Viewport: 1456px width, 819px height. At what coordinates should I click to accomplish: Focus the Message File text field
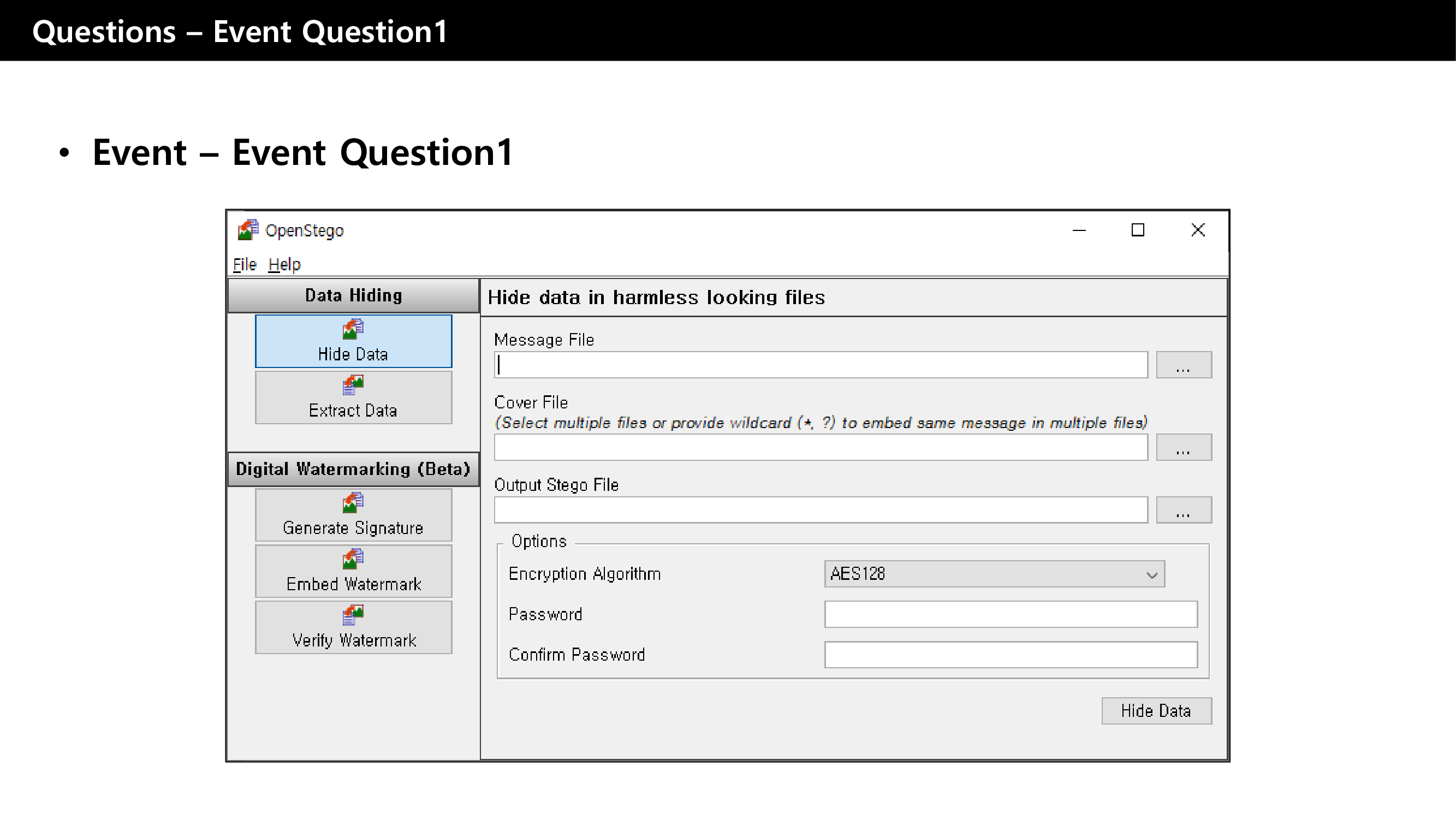[820, 365]
